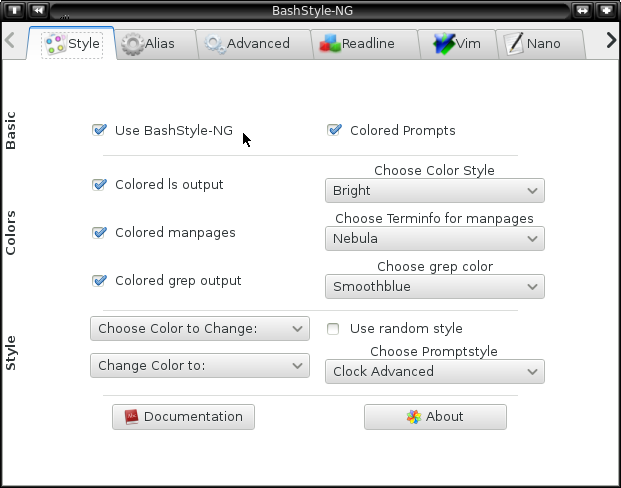Viewport: 621px width, 488px height.
Task: Click the green Vim logo icon
Action: [444, 44]
